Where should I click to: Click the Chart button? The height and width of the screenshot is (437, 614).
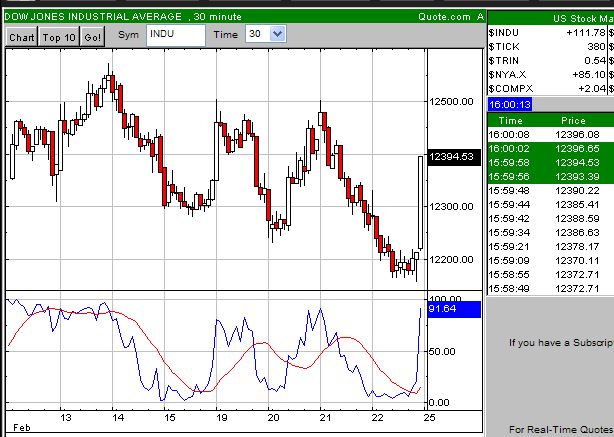22,37
